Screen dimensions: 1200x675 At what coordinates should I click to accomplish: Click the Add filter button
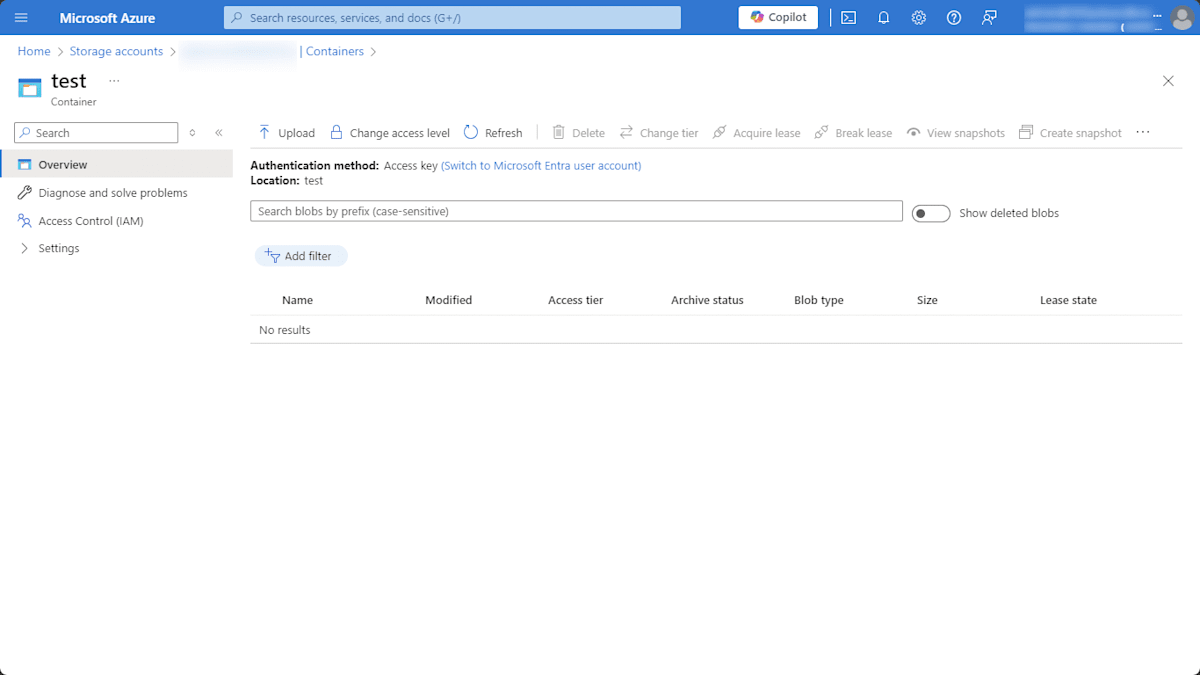[x=301, y=256]
